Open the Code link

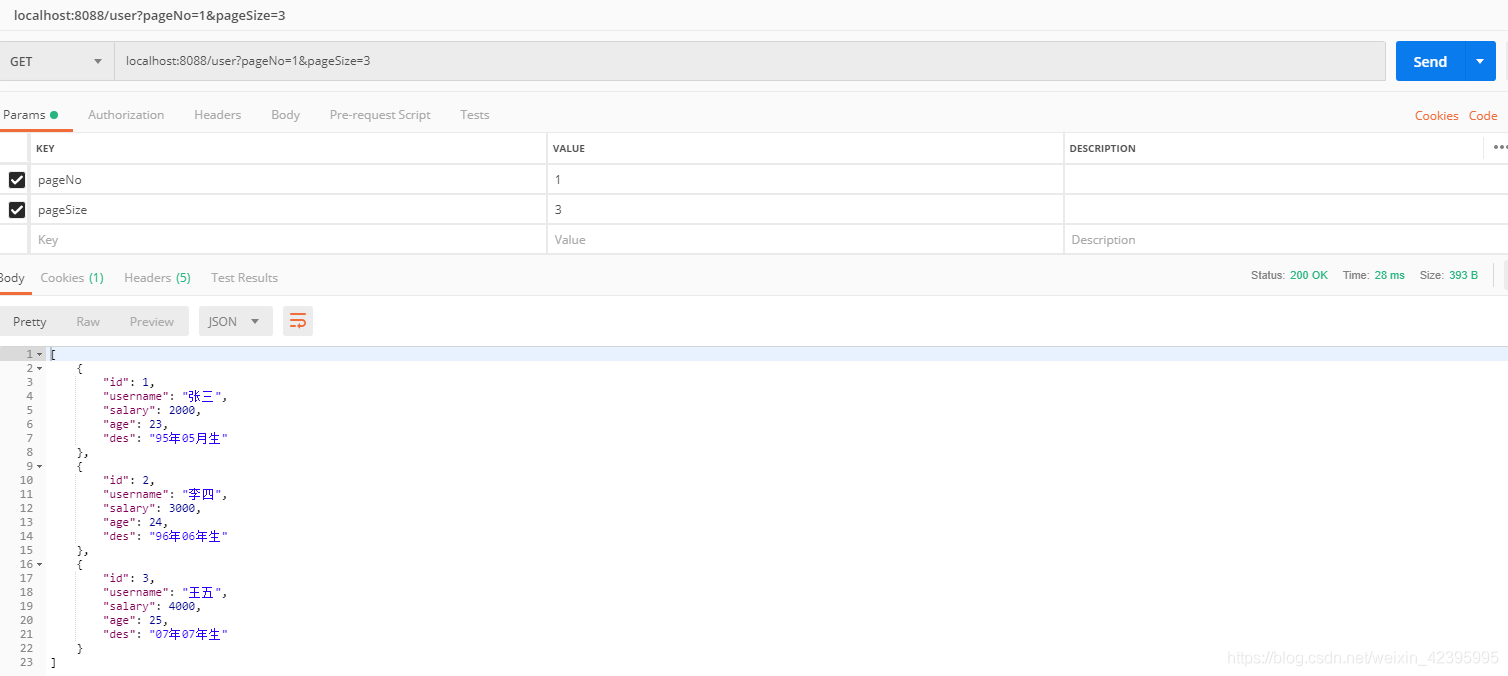1483,116
